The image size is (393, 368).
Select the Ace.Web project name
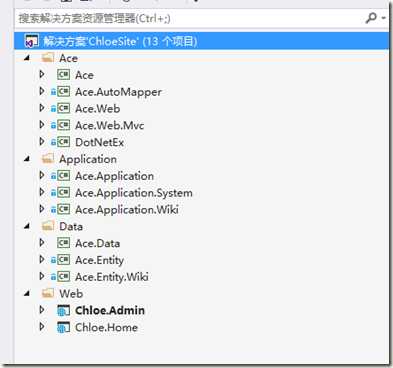[x=98, y=109]
